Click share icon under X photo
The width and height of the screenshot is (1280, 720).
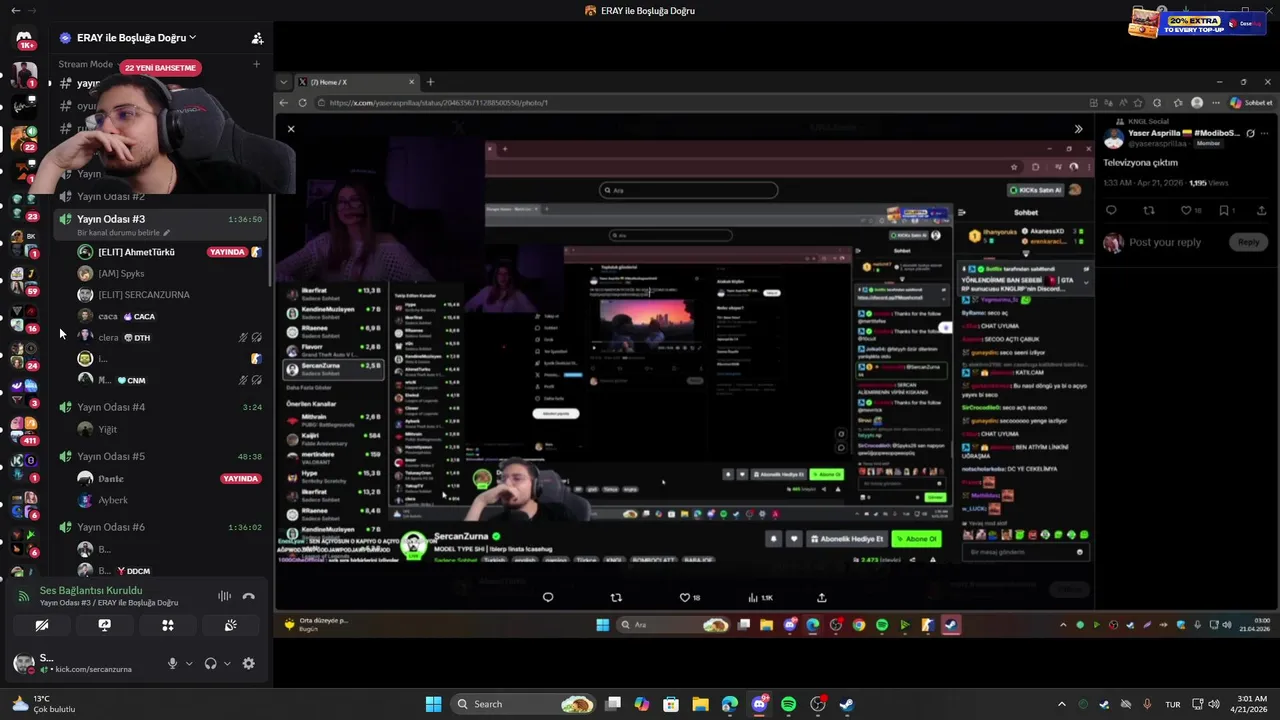click(822, 598)
